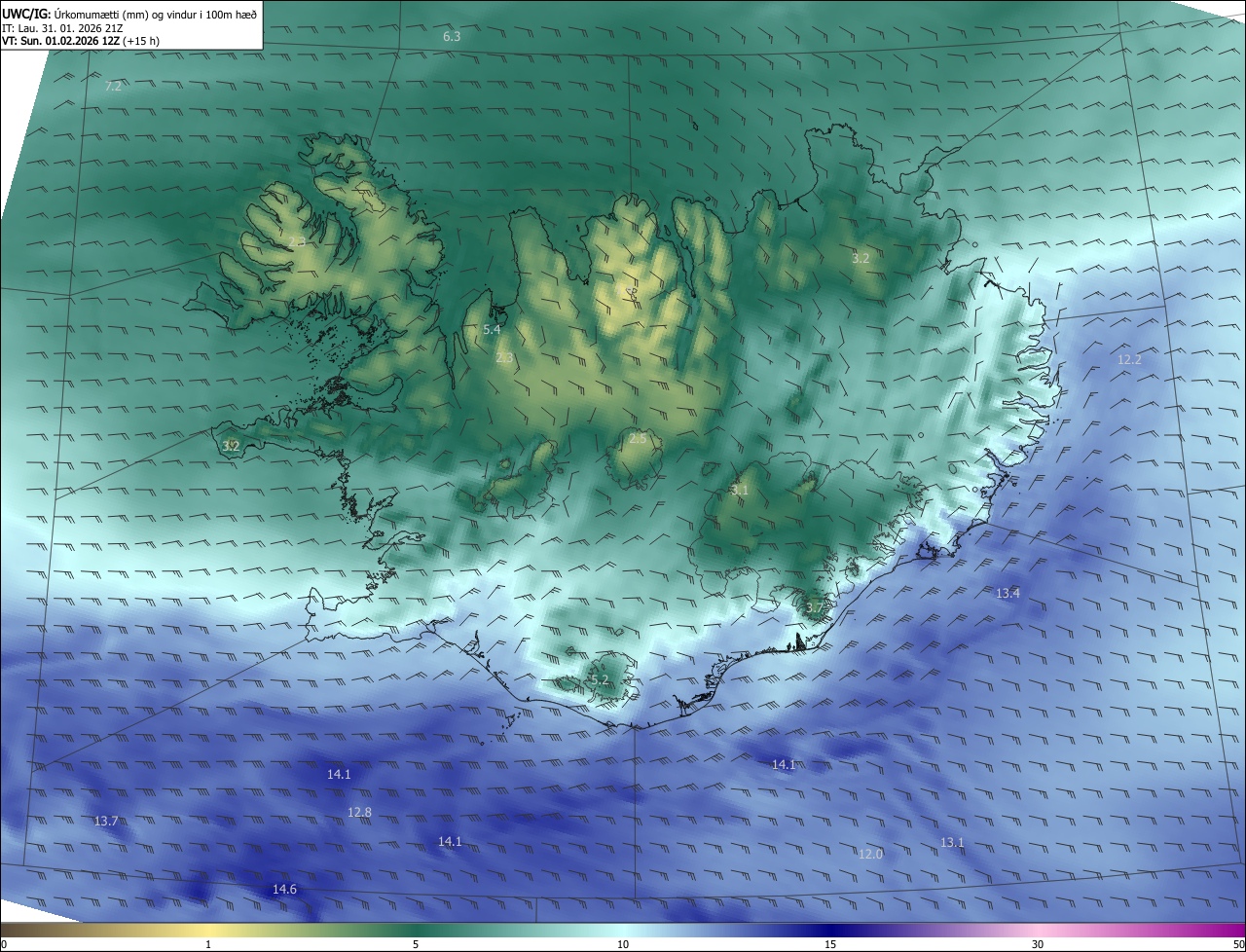Click the color scale tick label 5
This screenshot has width=1246, height=952.
416,944
